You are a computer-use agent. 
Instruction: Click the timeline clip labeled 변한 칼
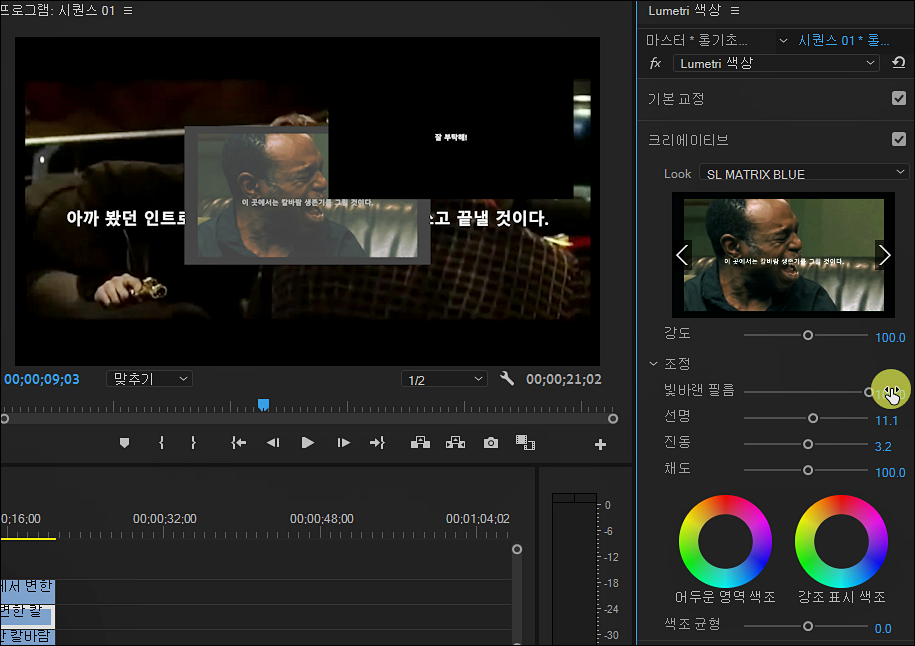click(27, 616)
